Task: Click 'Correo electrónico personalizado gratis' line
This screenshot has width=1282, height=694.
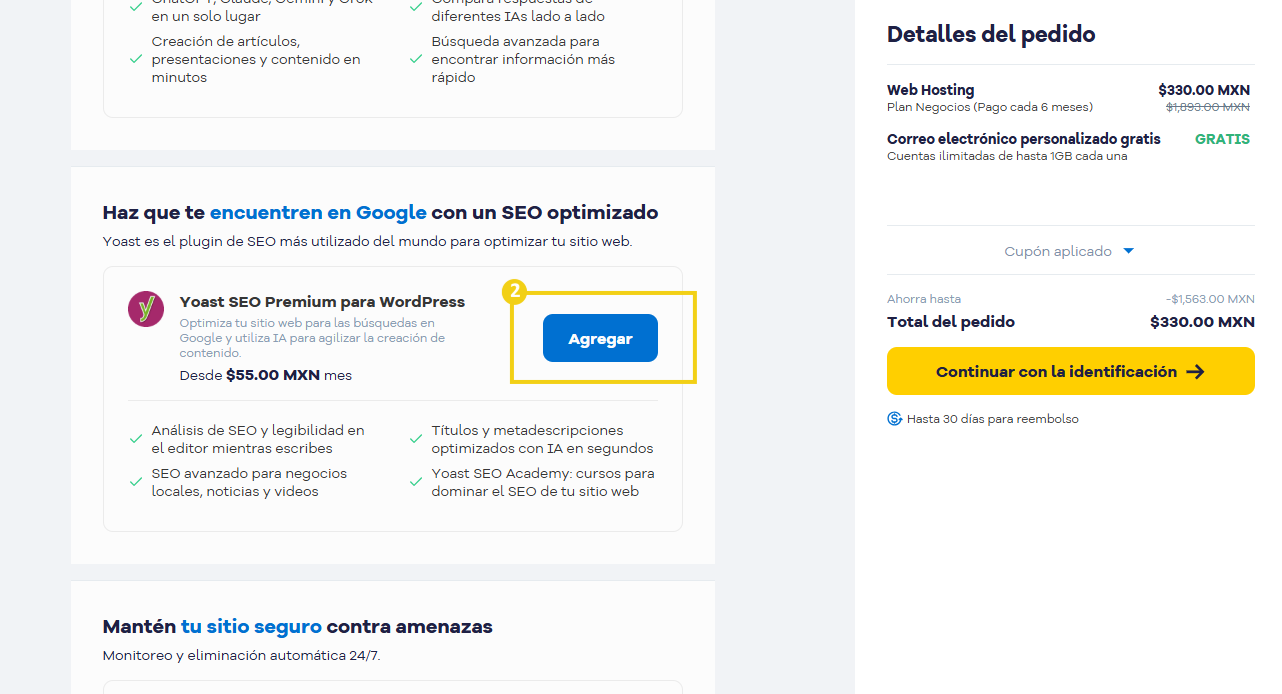Action: [1024, 139]
